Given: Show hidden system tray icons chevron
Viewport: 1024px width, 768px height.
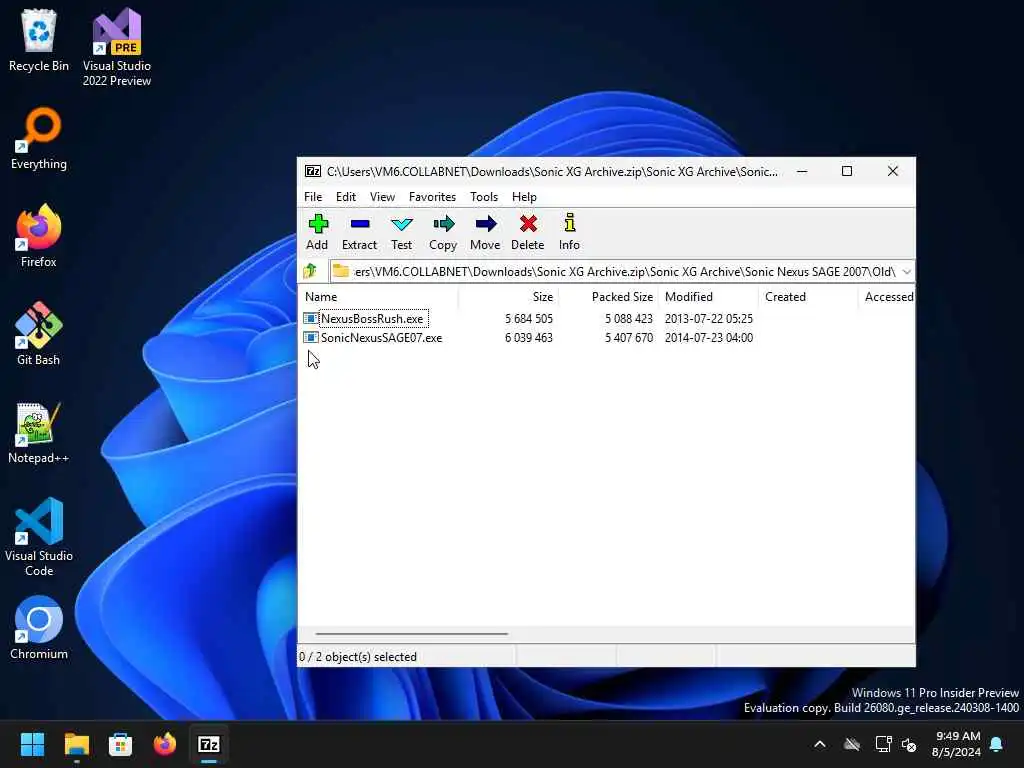Looking at the screenshot, I should click(x=820, y=744).
